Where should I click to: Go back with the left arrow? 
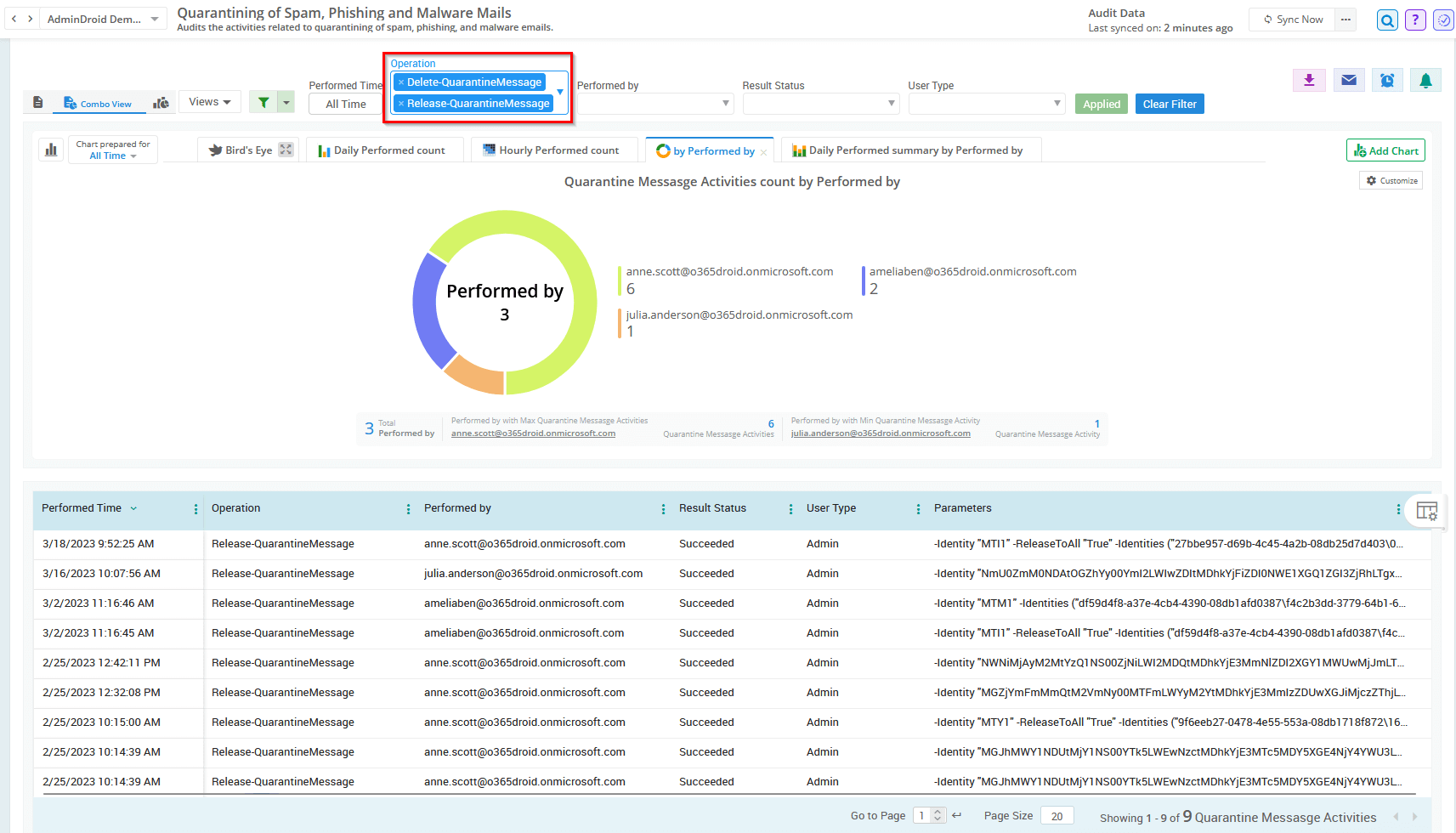14,19
